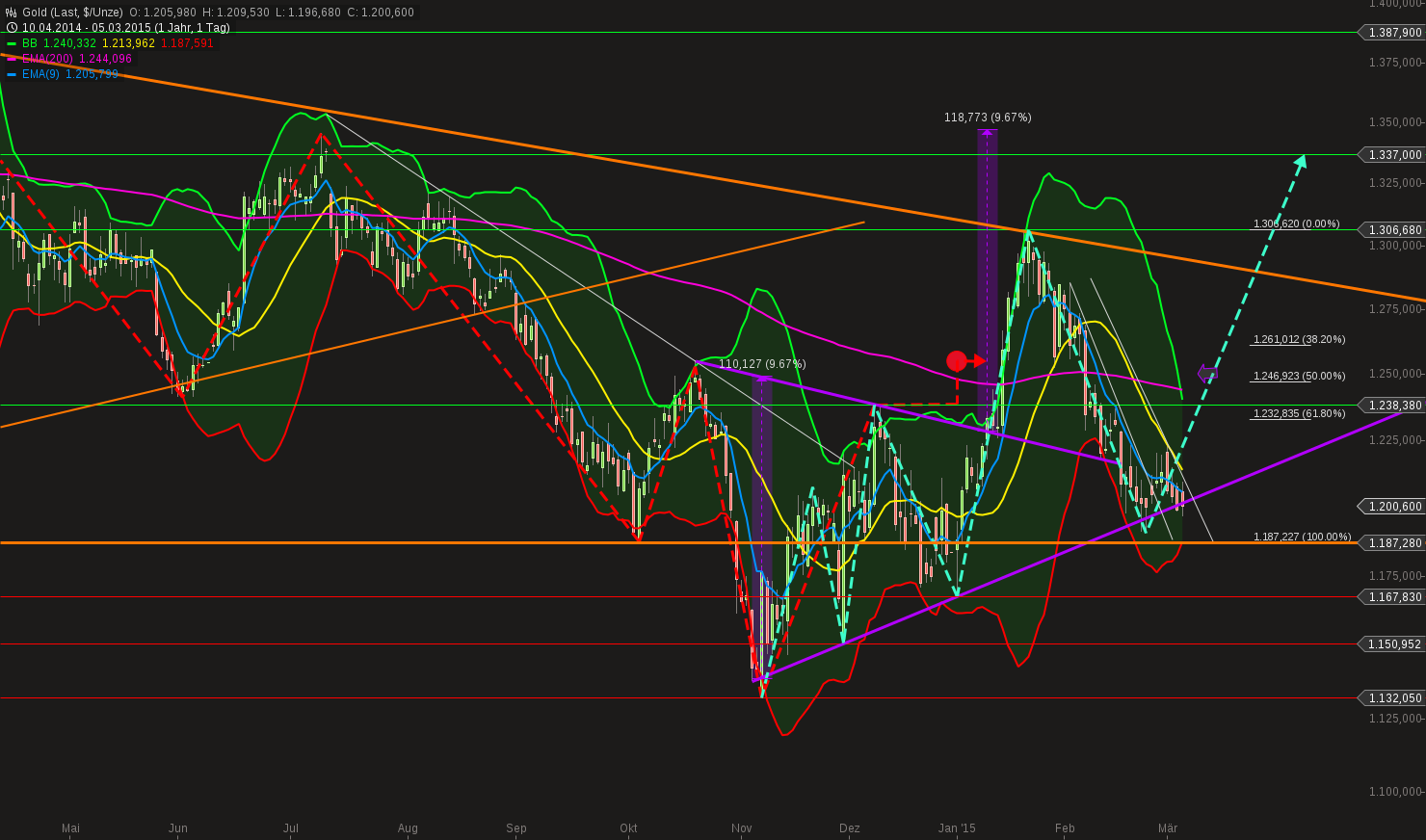Click the measurement label '110,127 (9.67%)'

[x=762, y=364]
